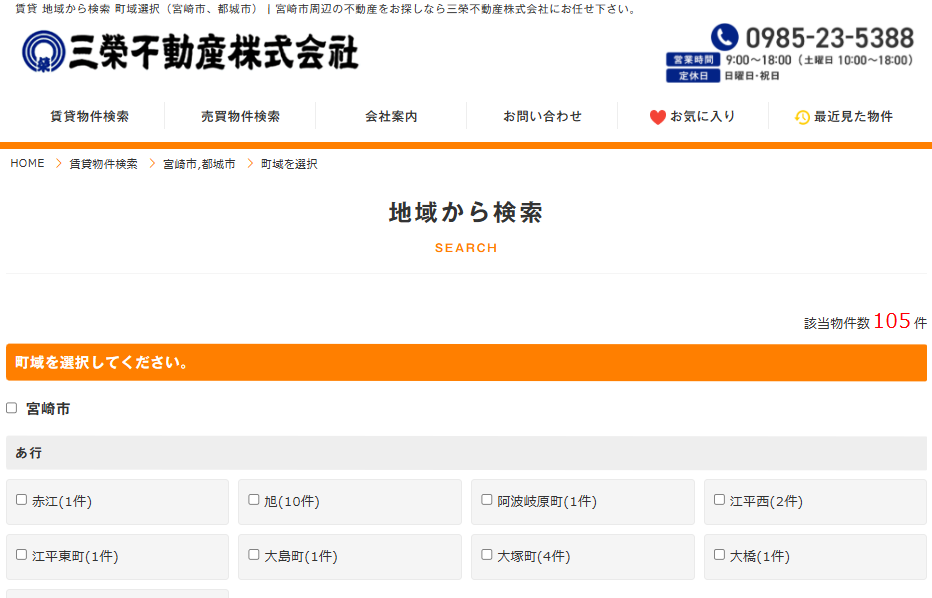Check the 江平西(2件) option
932x598 pixels.
point(719,500)
